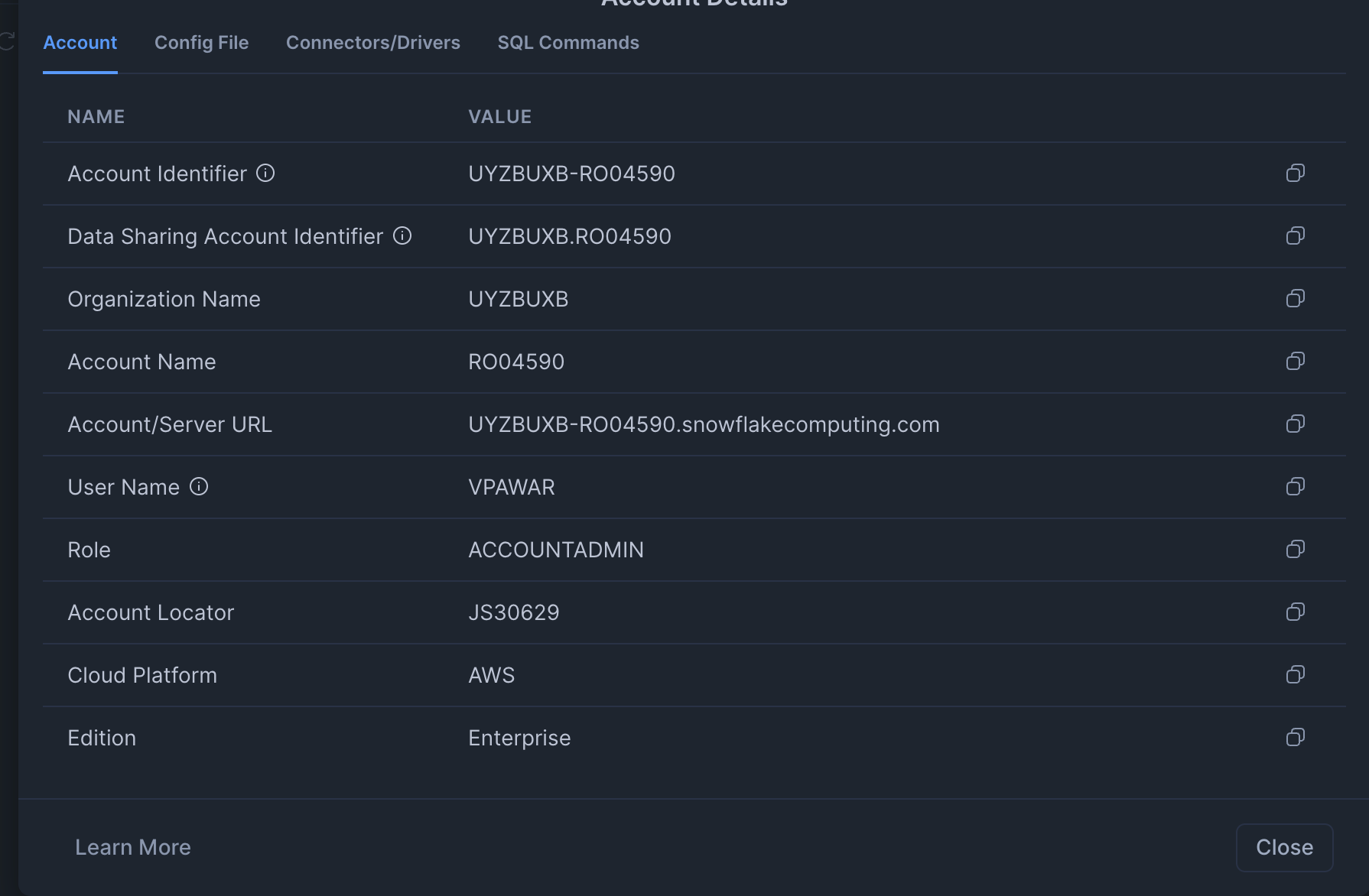Screen dimensions: 1369x896
Task: Copy the Account Identifier value
Action: pos(1295,174)
